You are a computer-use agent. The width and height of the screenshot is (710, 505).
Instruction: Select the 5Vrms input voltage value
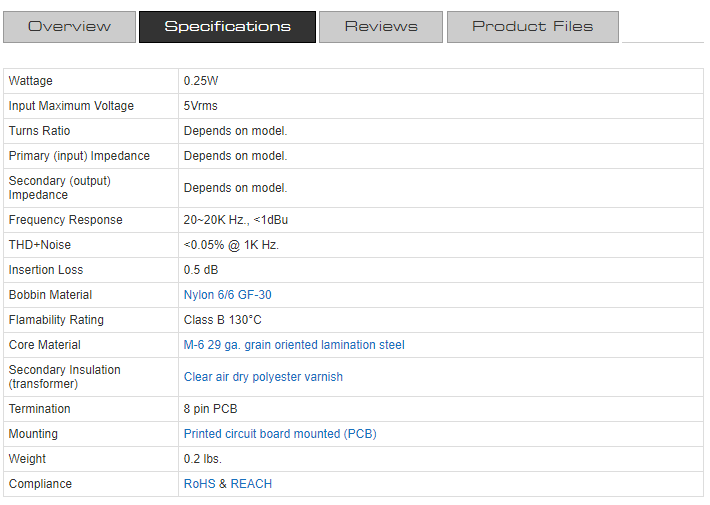pos(200,106)
